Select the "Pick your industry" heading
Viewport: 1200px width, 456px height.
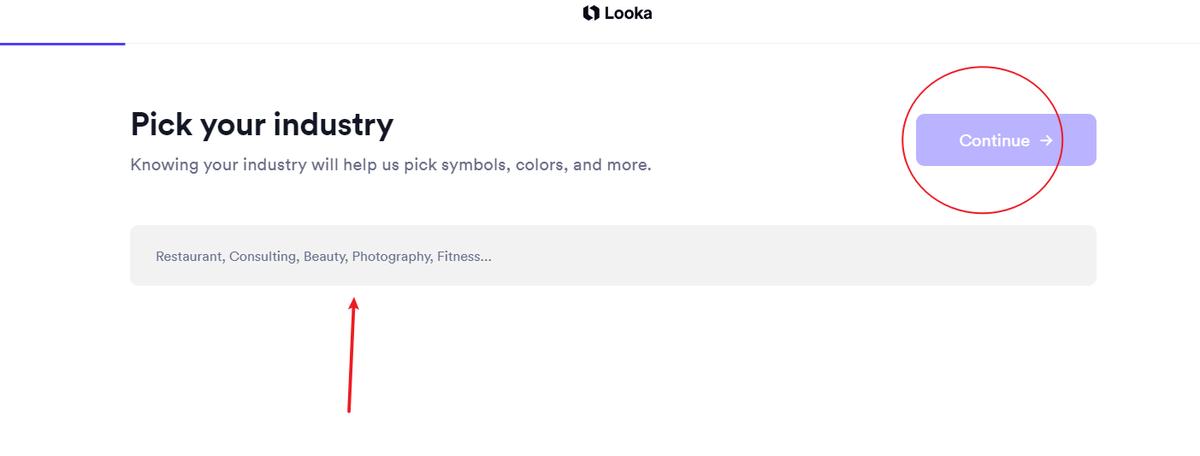pyautogui.click(x=262, y=125)
